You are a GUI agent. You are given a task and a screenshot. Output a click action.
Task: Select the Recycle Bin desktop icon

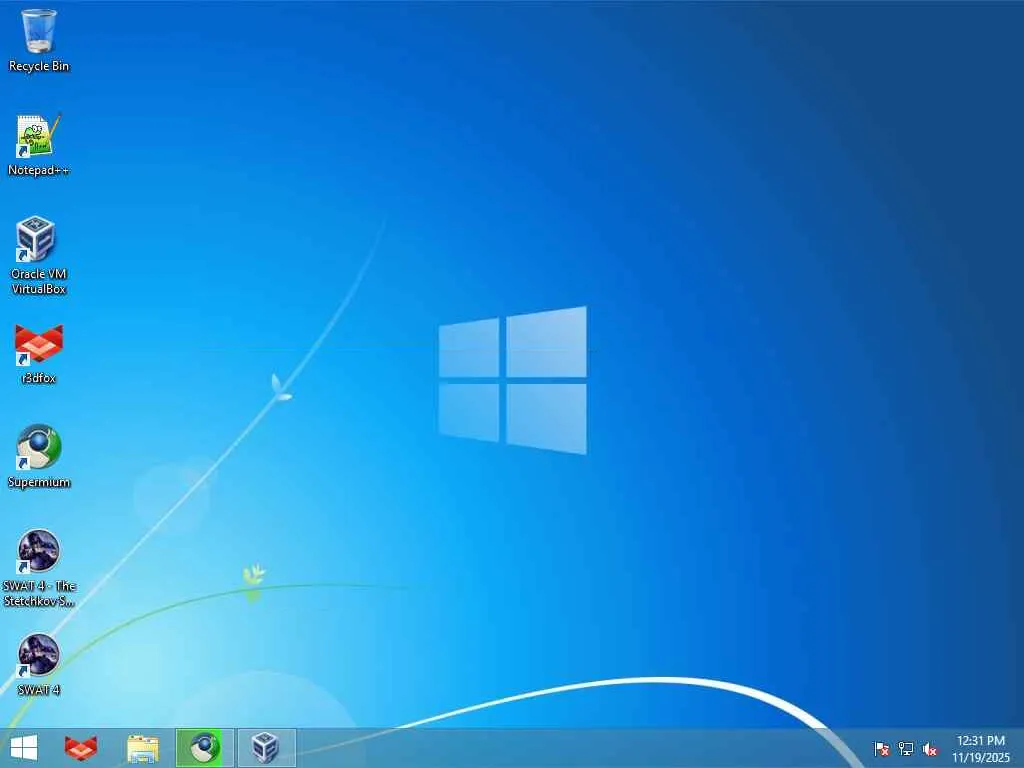tap(39, 40)
